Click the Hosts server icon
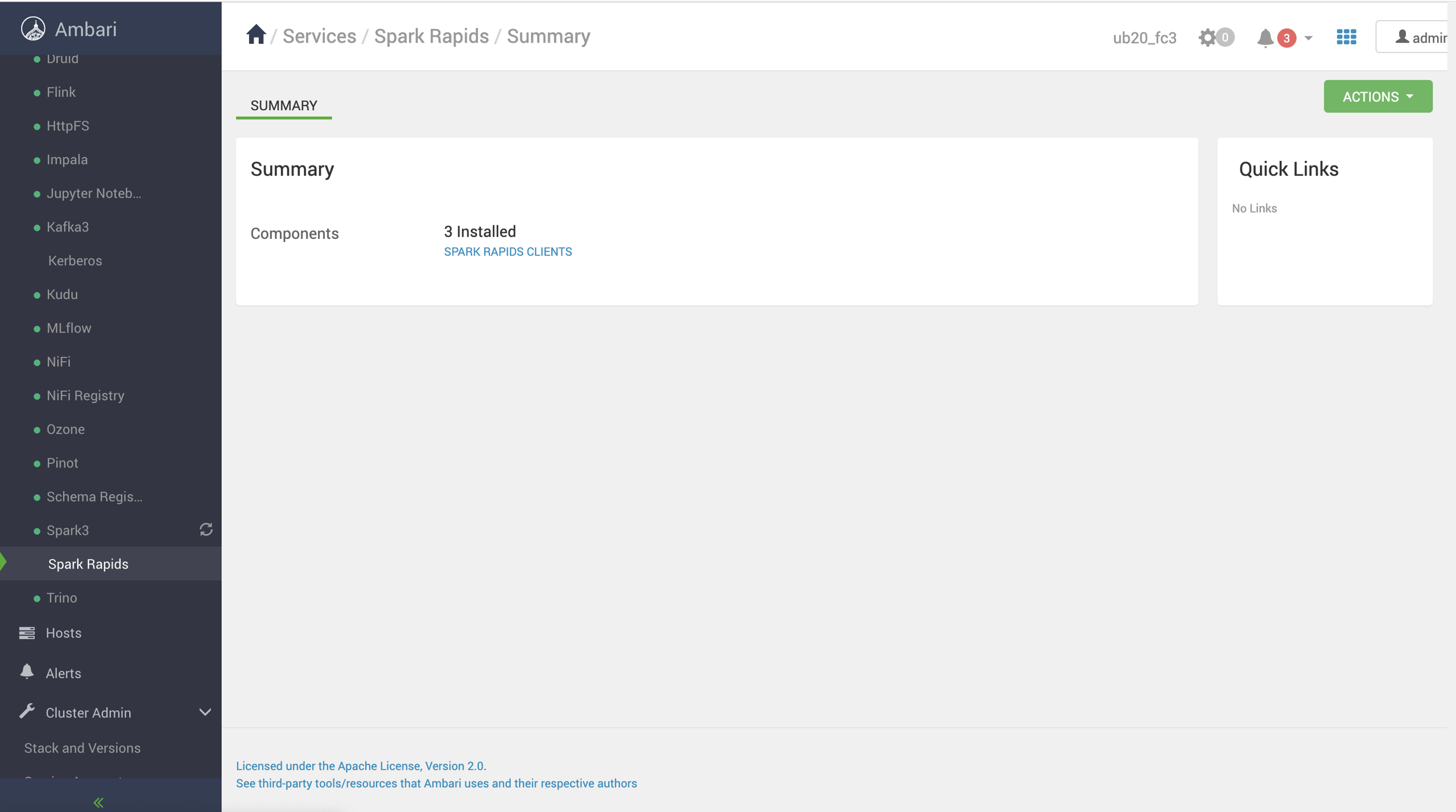Viewport: 1456px width, 812px height. pos(27,633)
